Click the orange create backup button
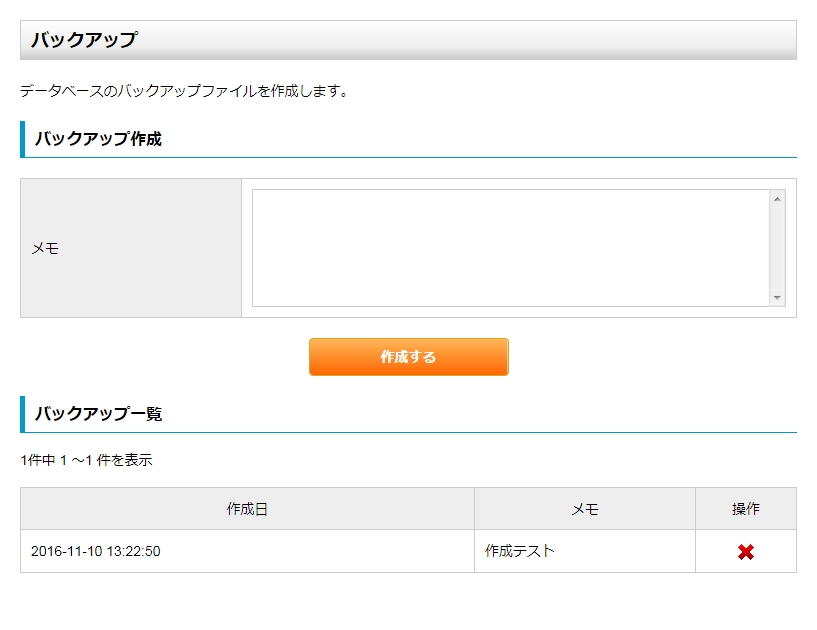817x630 pixels. 408,356
